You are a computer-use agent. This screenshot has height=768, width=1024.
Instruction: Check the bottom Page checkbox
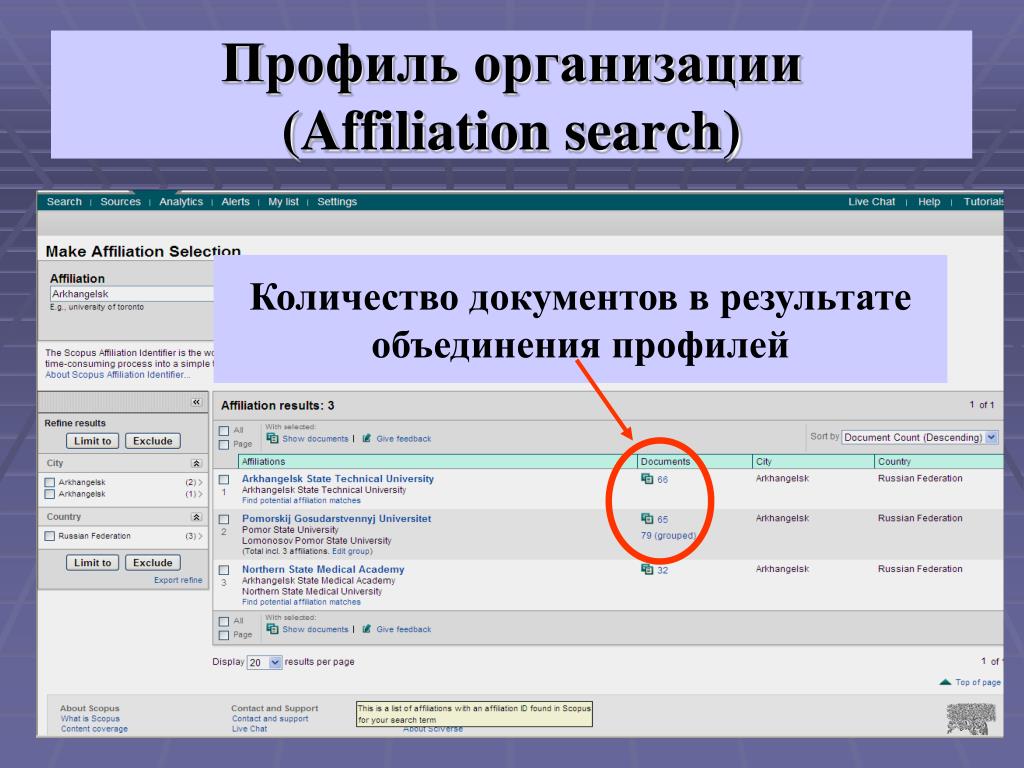[224, 635]
